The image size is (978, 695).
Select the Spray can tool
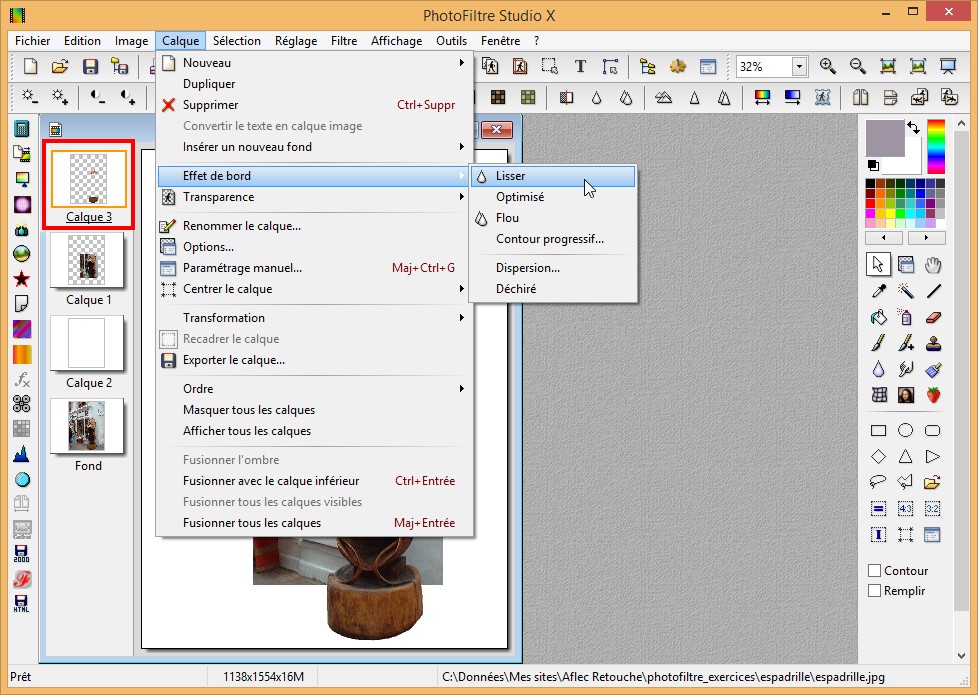906,317
